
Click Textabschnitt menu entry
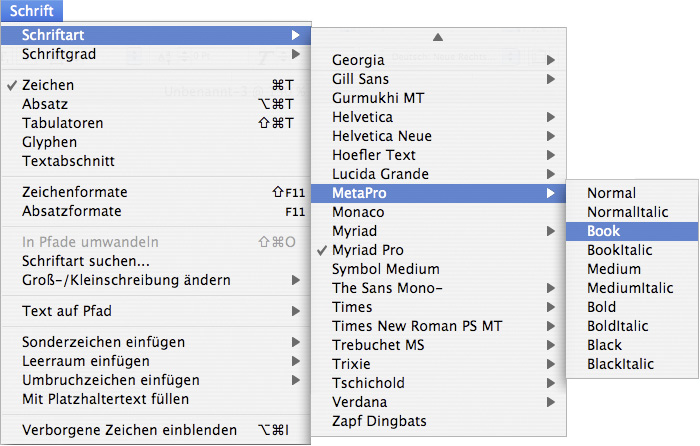click(156, 161)
